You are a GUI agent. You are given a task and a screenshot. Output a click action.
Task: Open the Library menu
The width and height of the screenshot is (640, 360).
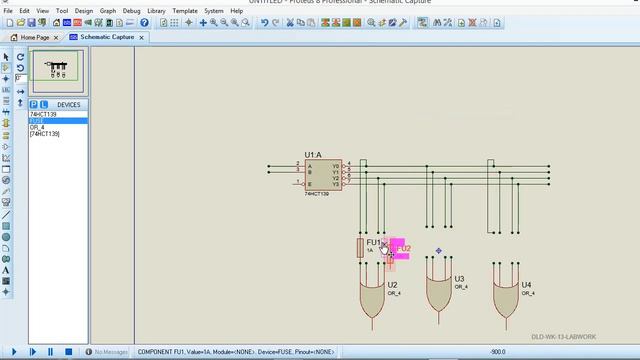click(156, 11)
